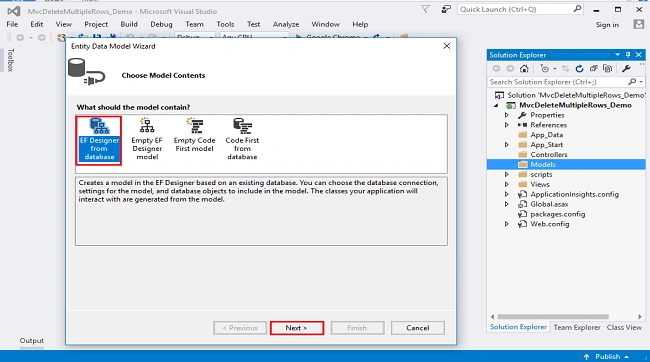Open the Output tab
This screenshot has height=362, width=650.
[x=32, y=340]
